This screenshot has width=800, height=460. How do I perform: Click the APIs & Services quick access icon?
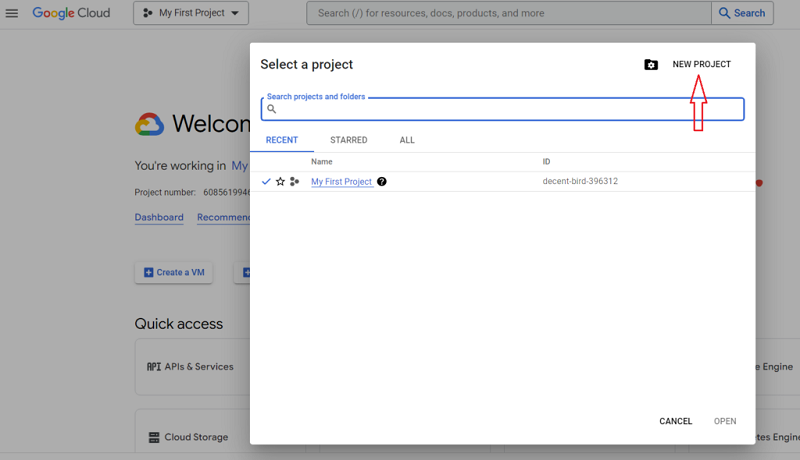154,367
